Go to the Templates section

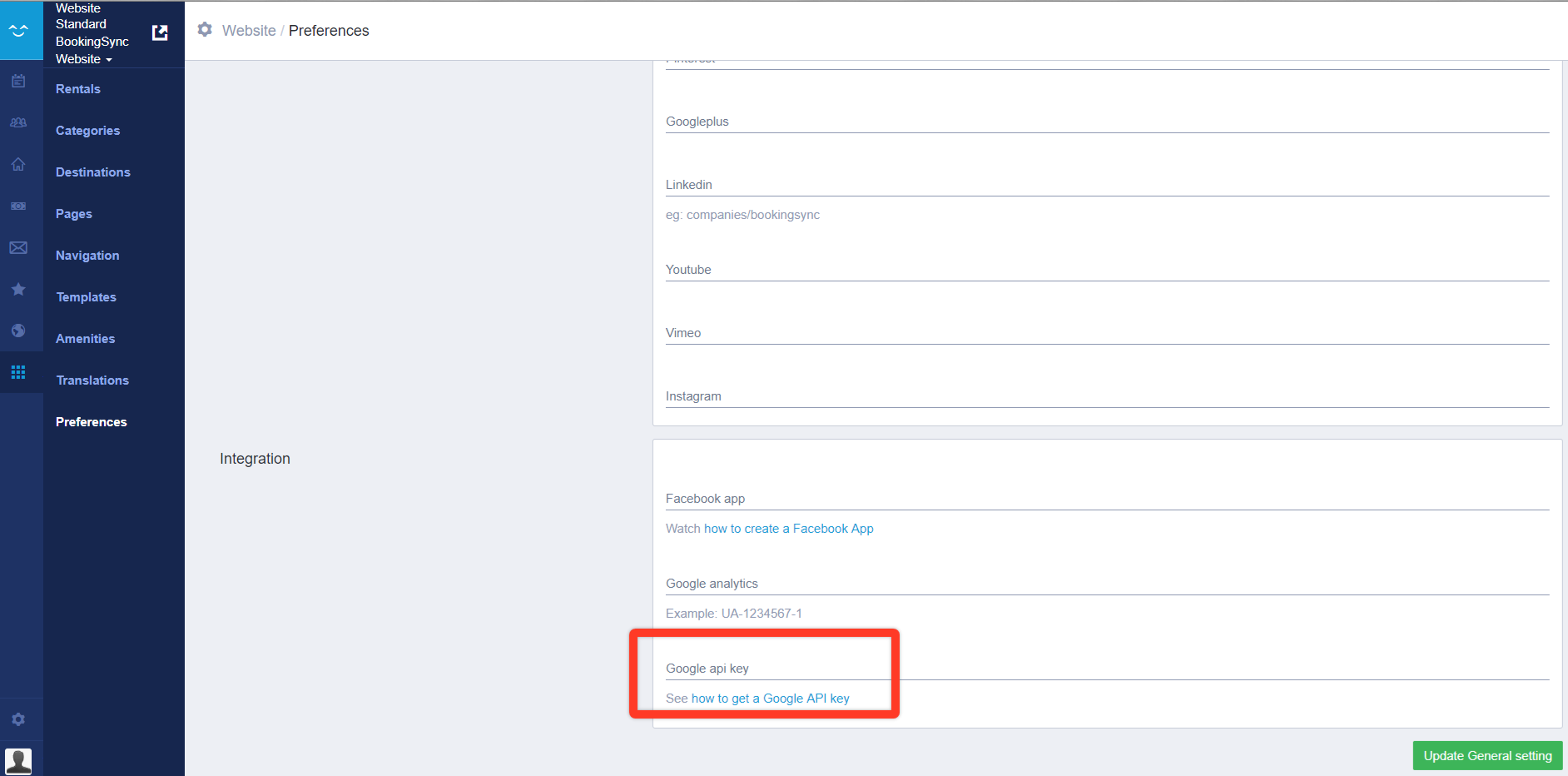click(86, 297)
